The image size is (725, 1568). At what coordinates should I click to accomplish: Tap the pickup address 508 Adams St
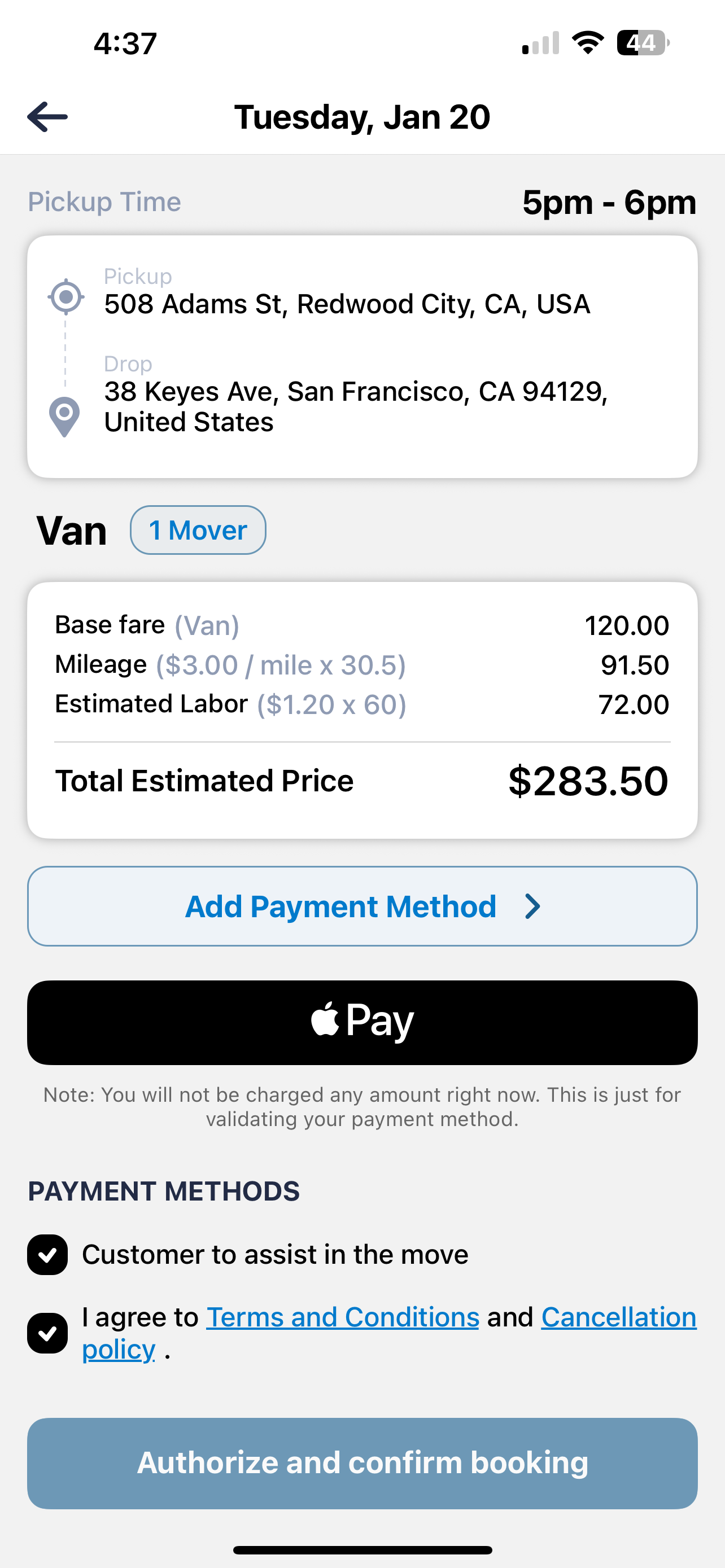pos(347,304)
